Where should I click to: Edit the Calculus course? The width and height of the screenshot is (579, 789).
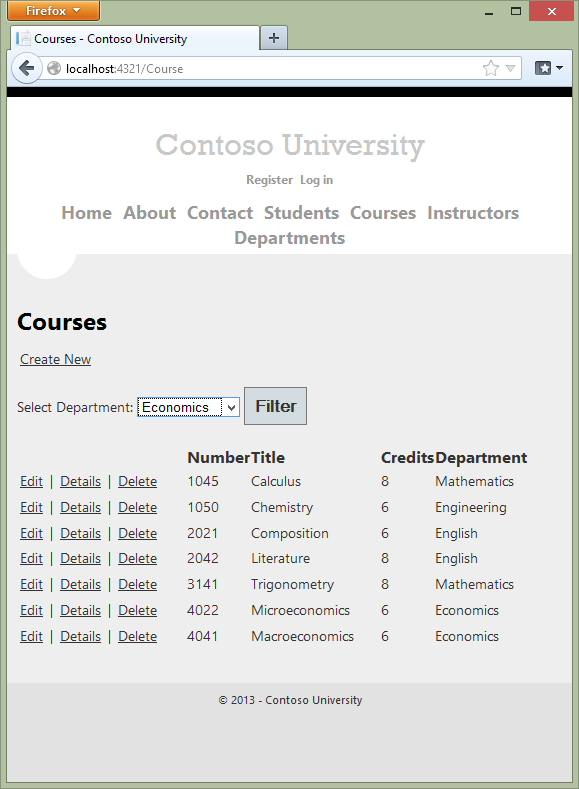31,482
